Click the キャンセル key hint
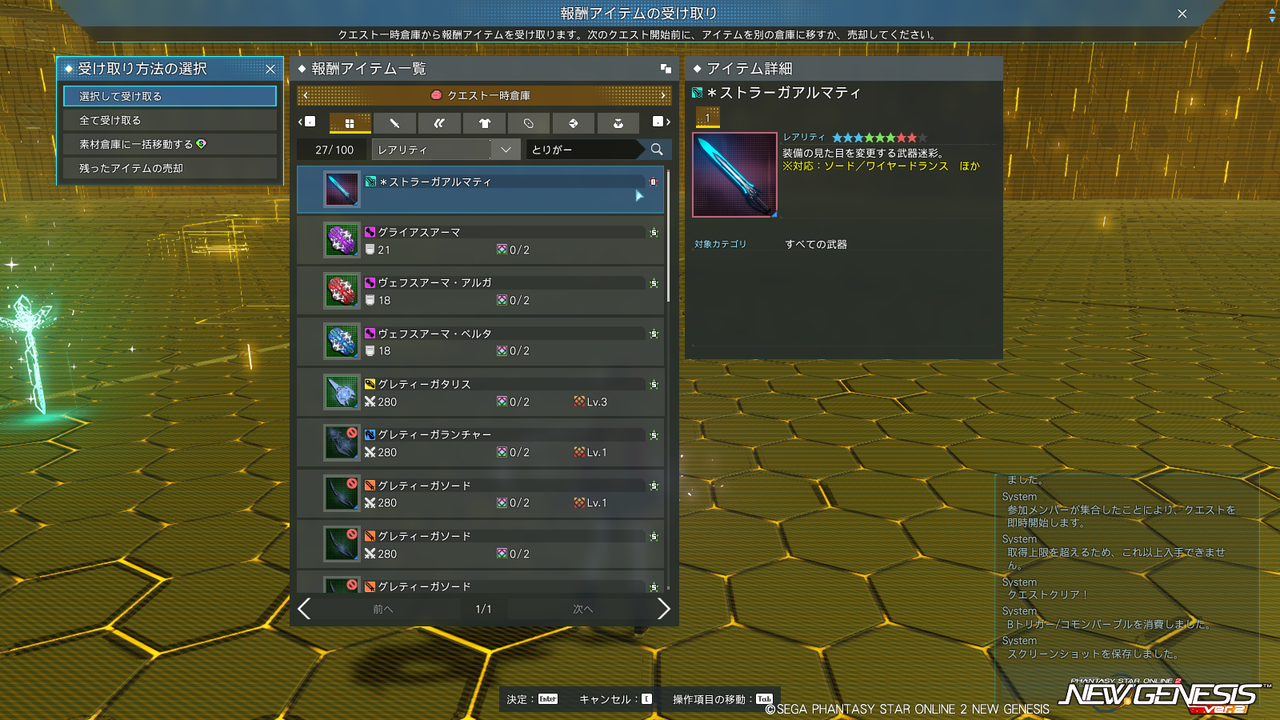Image resolution: width=1280 pixels, height=720 pixels. [x=616, y=699]
